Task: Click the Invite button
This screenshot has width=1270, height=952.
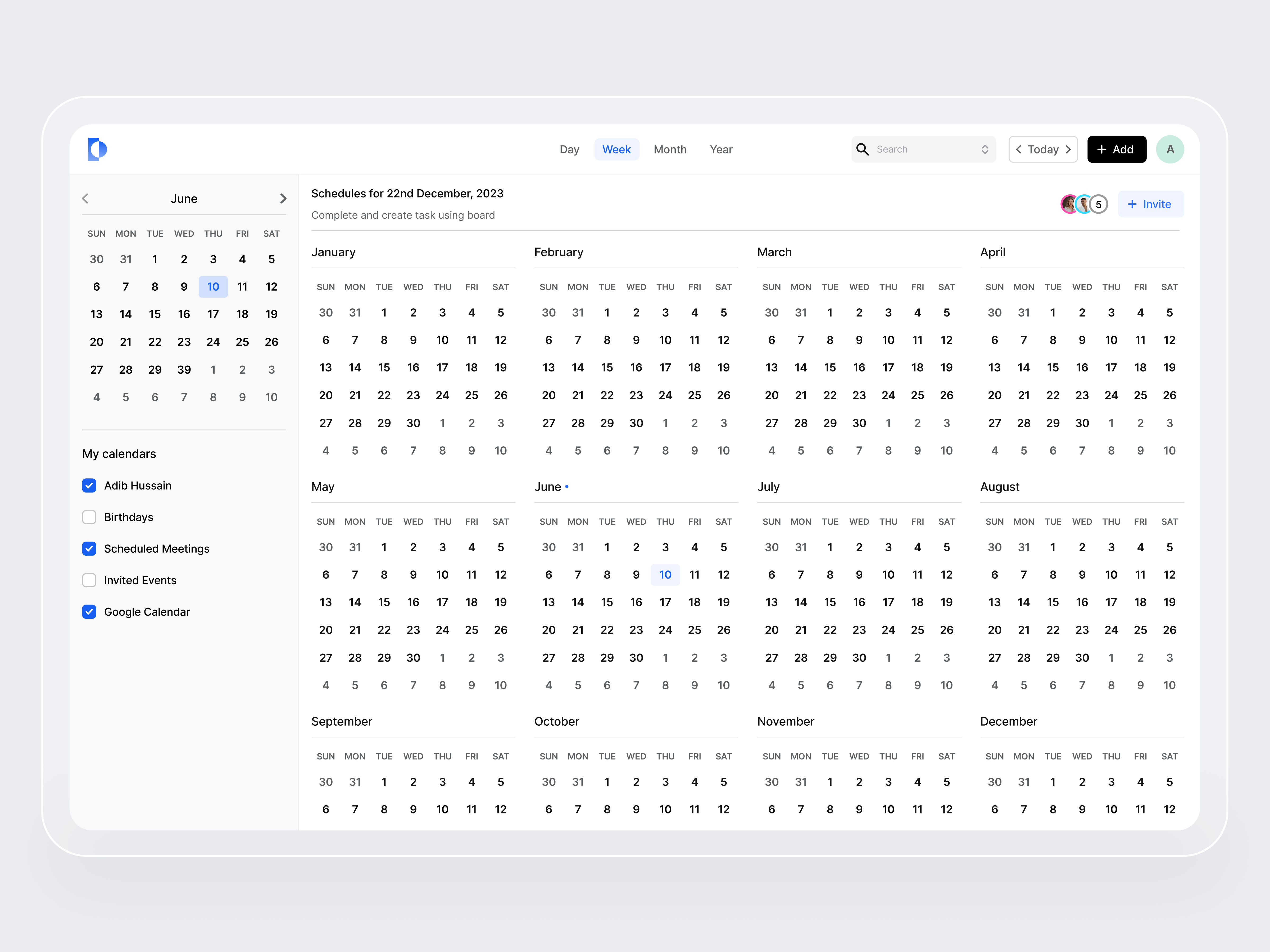Action: point(1151,204)
